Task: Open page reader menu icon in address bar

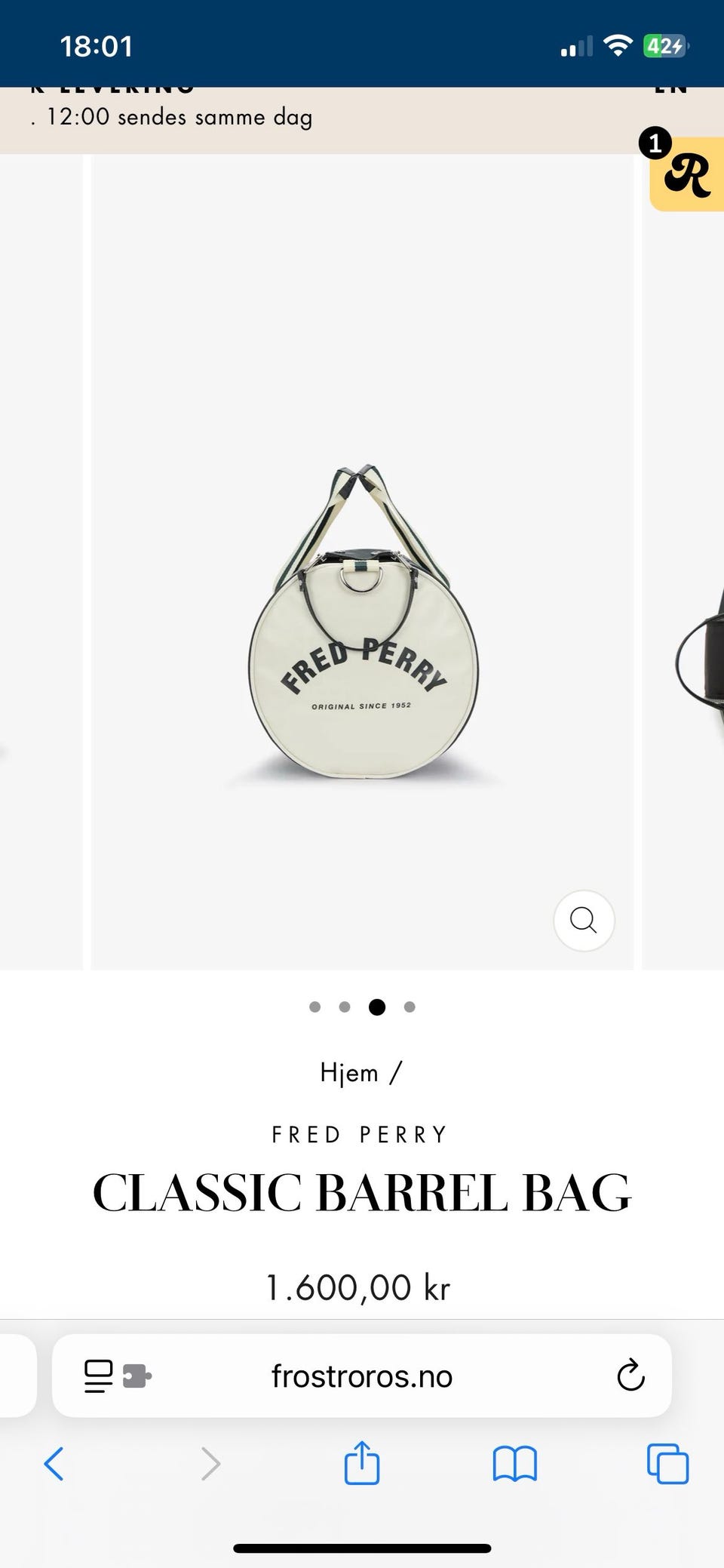Action: click(x=99, y=1376)
